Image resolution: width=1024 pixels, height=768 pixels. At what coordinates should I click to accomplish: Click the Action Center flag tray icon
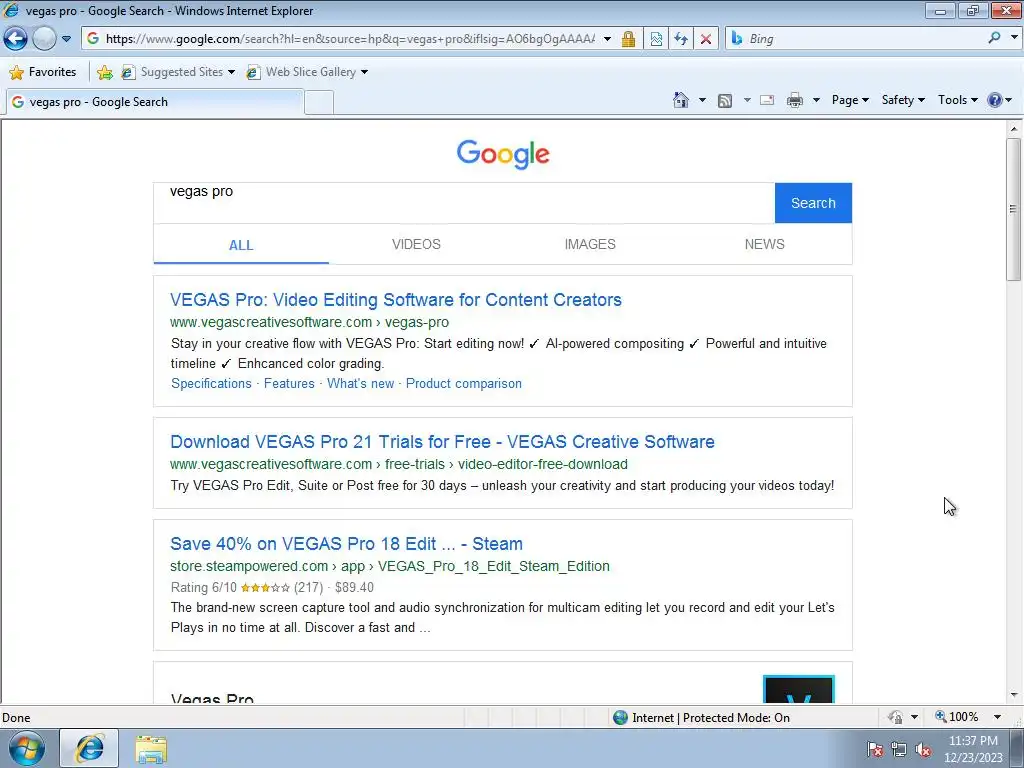(875, 749)
